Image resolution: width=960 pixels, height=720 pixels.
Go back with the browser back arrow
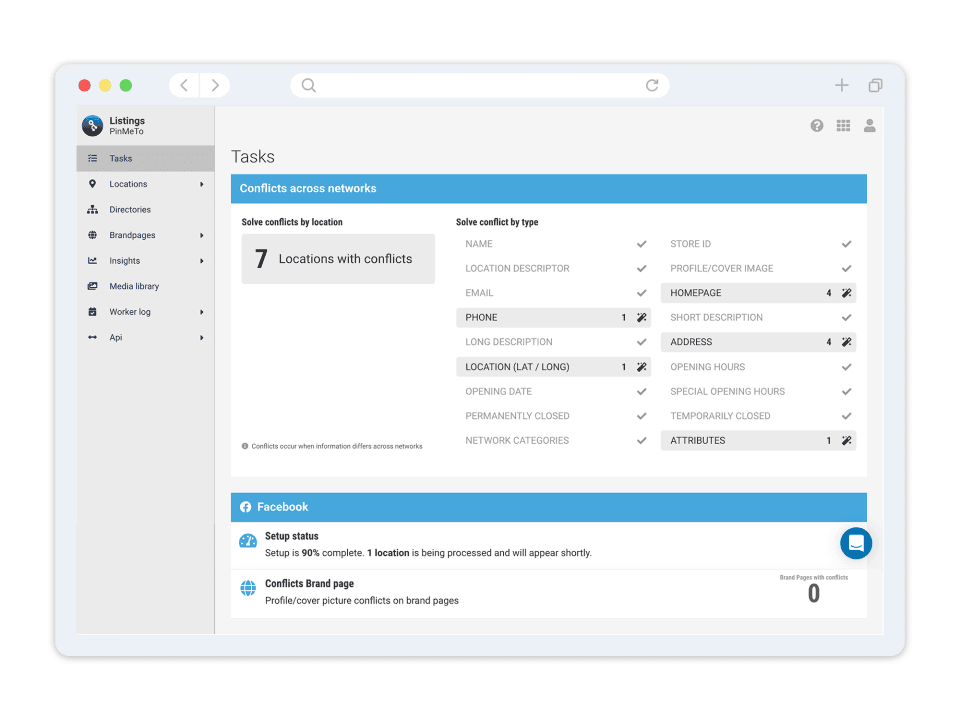184,86
